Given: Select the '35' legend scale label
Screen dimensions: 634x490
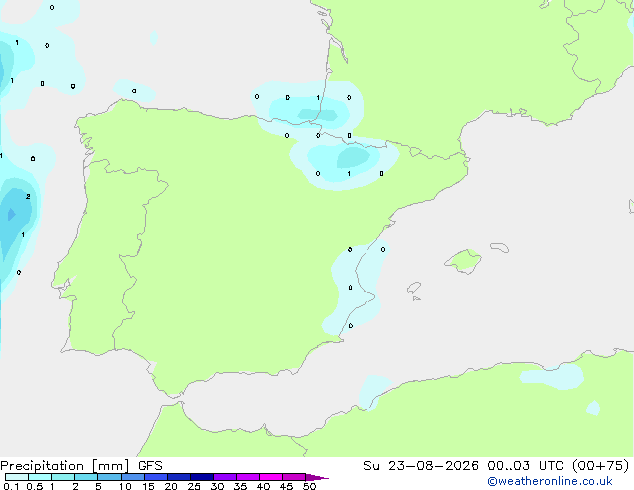Looking at the screenshot, I should coord(240,486).
